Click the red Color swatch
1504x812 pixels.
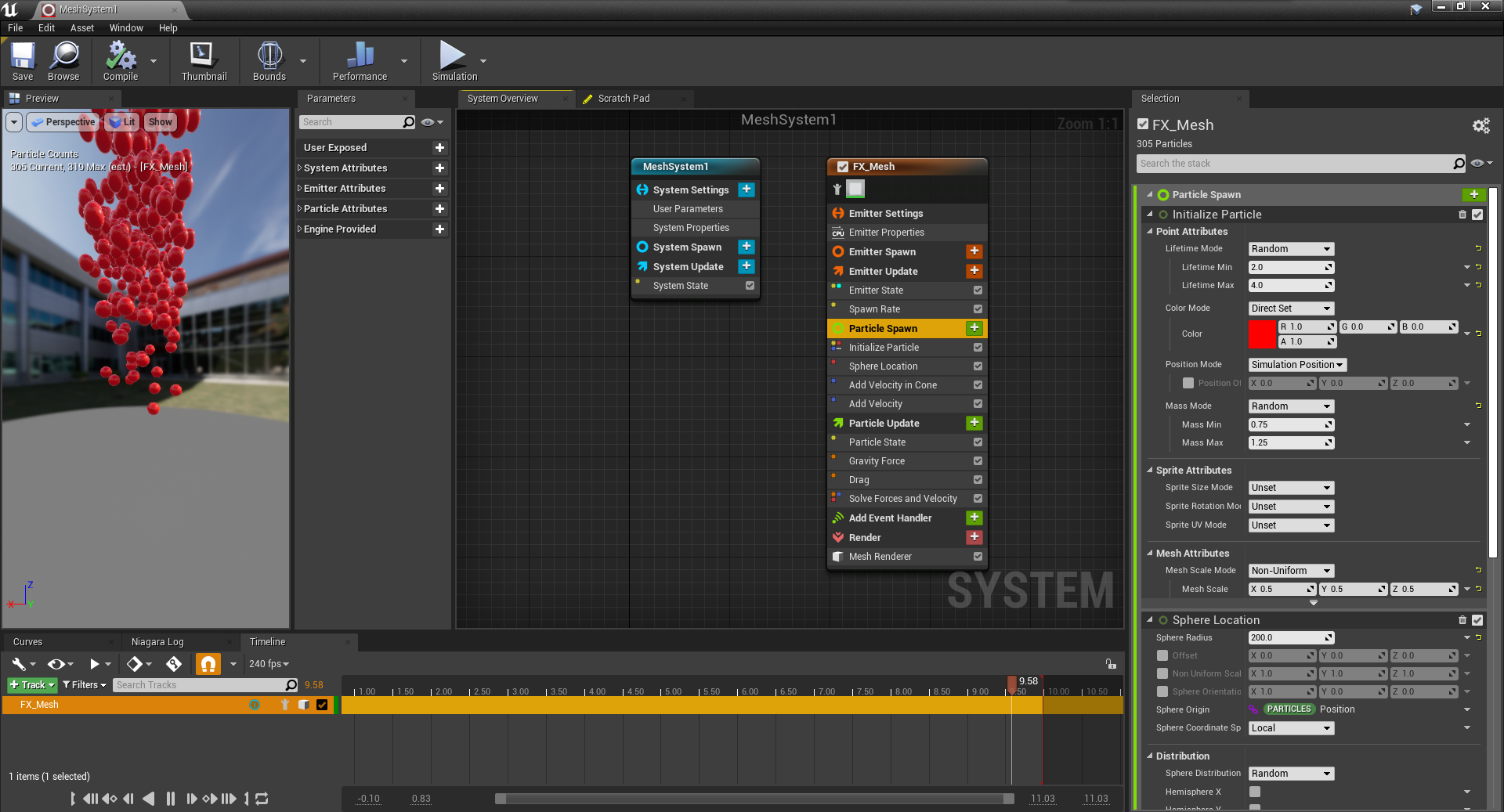1262,334
